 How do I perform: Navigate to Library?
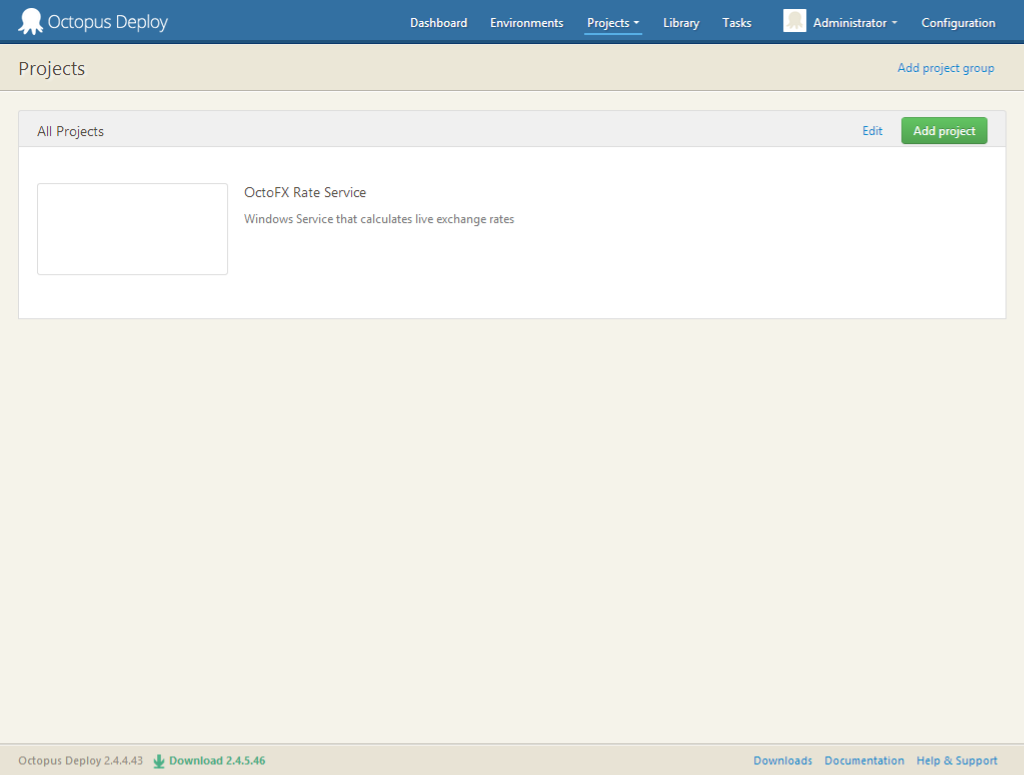pyautogui.click(x=681, y=23)
